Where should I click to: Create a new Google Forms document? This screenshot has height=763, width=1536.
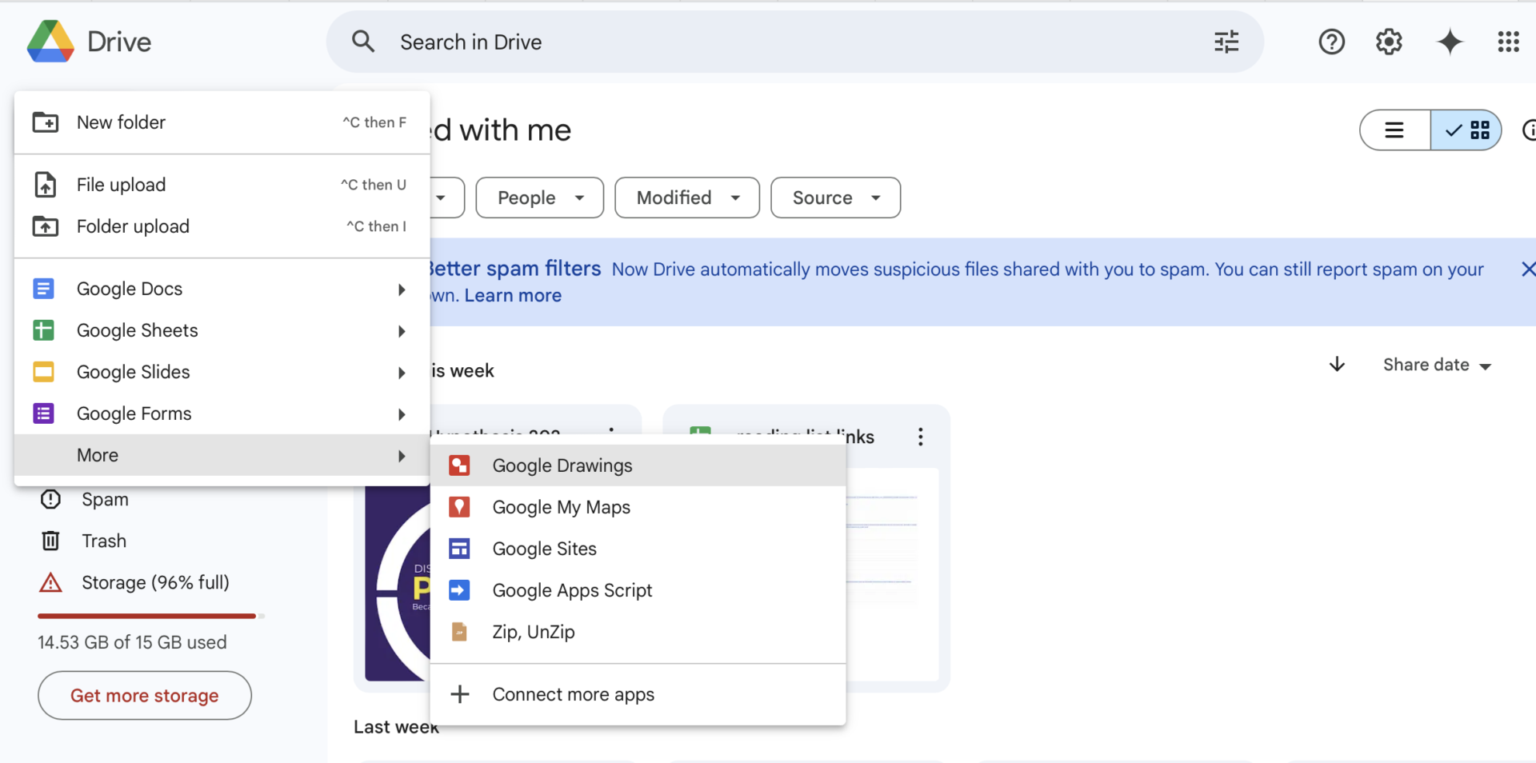tap(134, 413)
